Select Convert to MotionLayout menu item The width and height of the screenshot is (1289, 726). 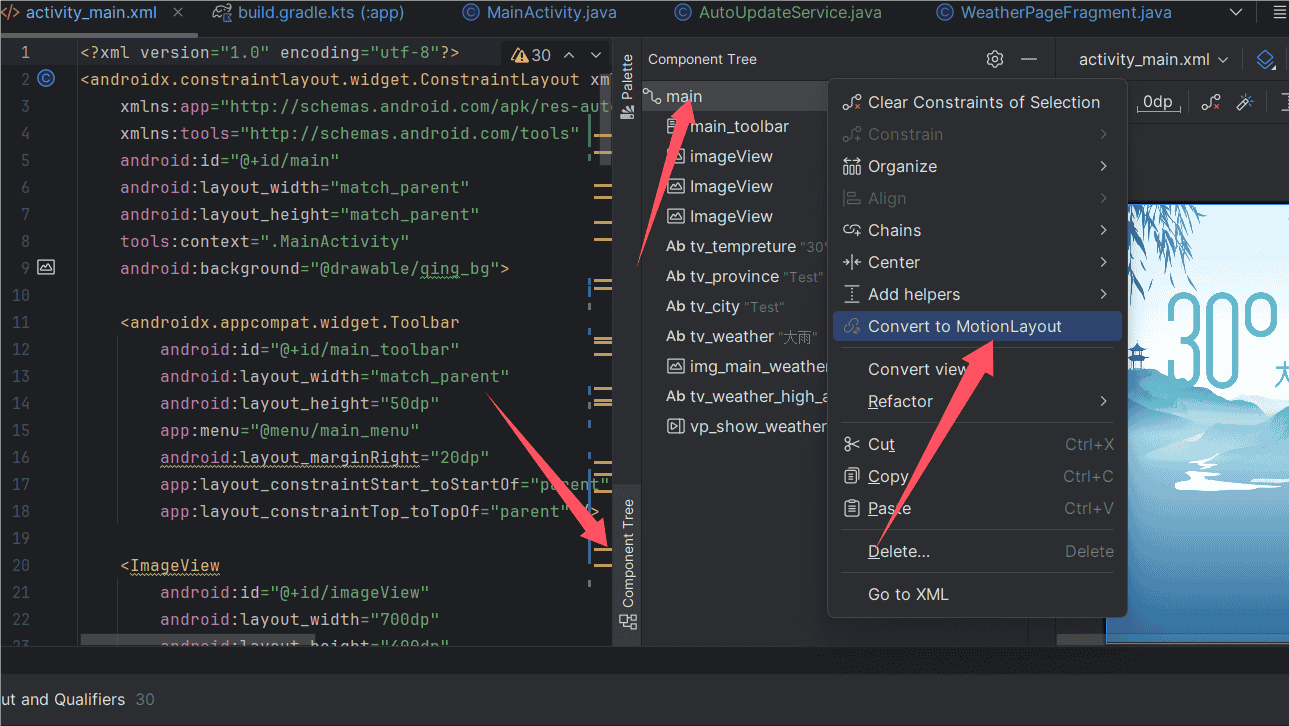pyautogui.click(x=964, y=326)
